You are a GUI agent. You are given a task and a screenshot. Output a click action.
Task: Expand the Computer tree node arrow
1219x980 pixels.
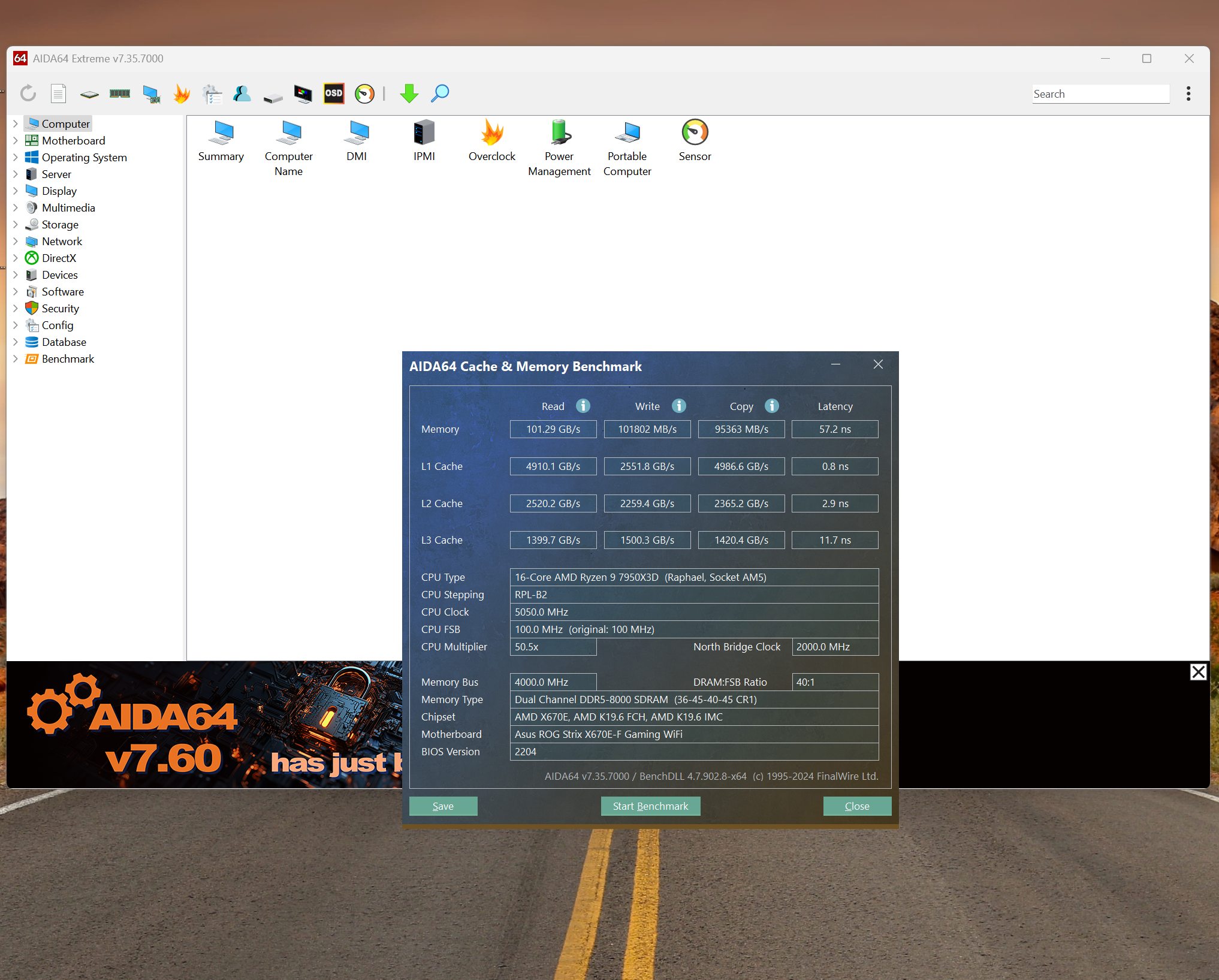point(16,123)
